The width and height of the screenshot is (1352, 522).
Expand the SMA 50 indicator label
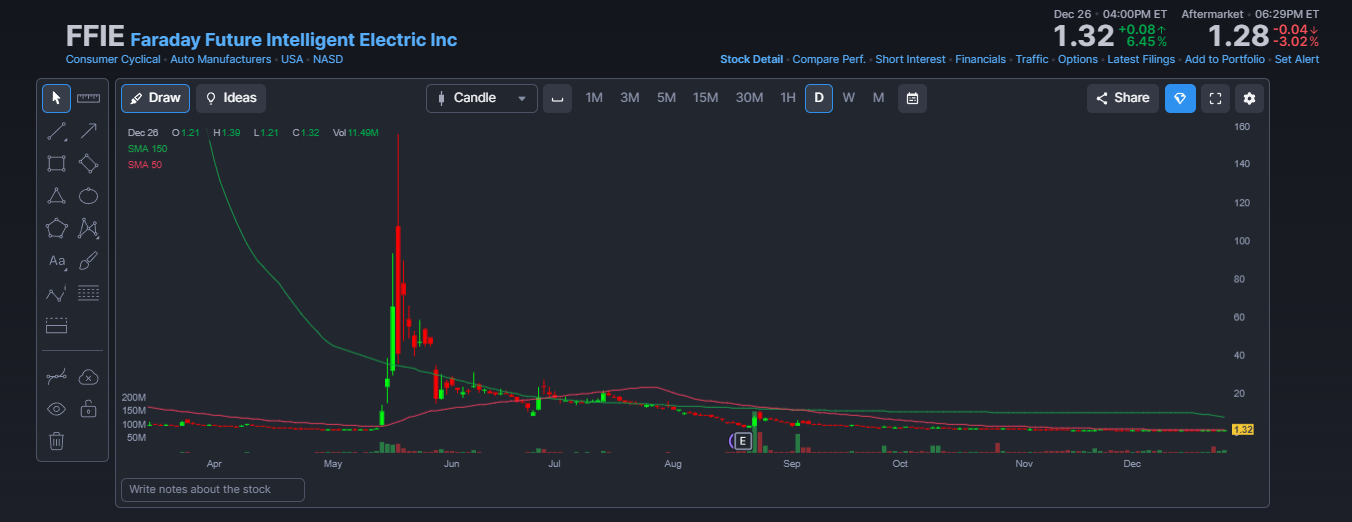[x=145, y=165]
